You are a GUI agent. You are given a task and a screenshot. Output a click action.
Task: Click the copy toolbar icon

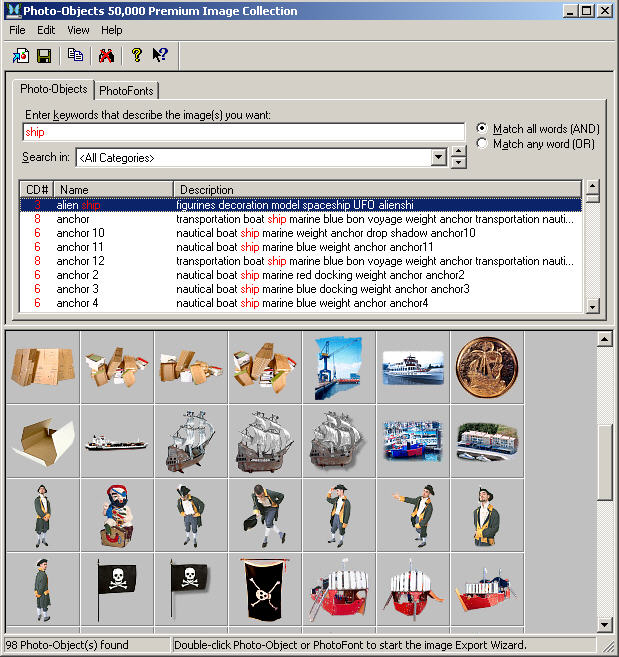(x=75, y=55)
